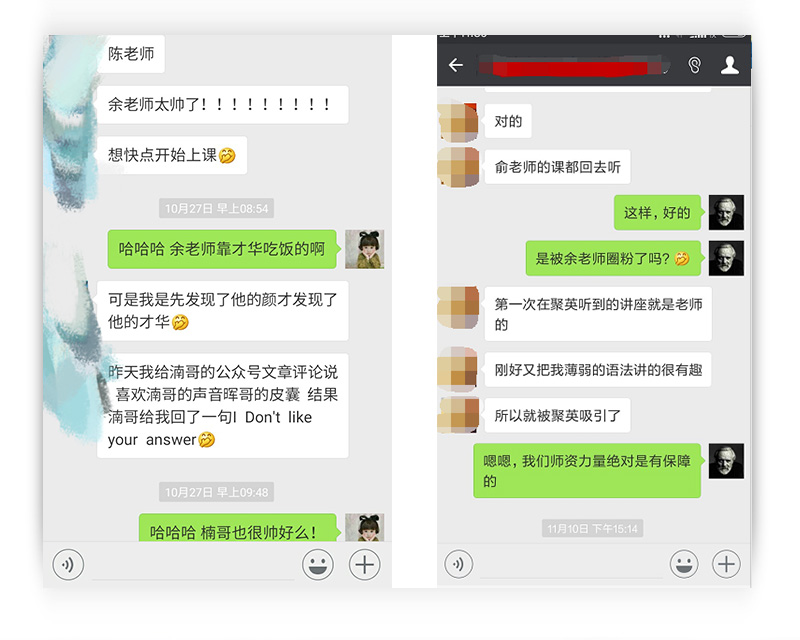The width and height of the screenshot is (800, 640).
Task: Open emoji picker in right chat
Action: tap(684, 564)
